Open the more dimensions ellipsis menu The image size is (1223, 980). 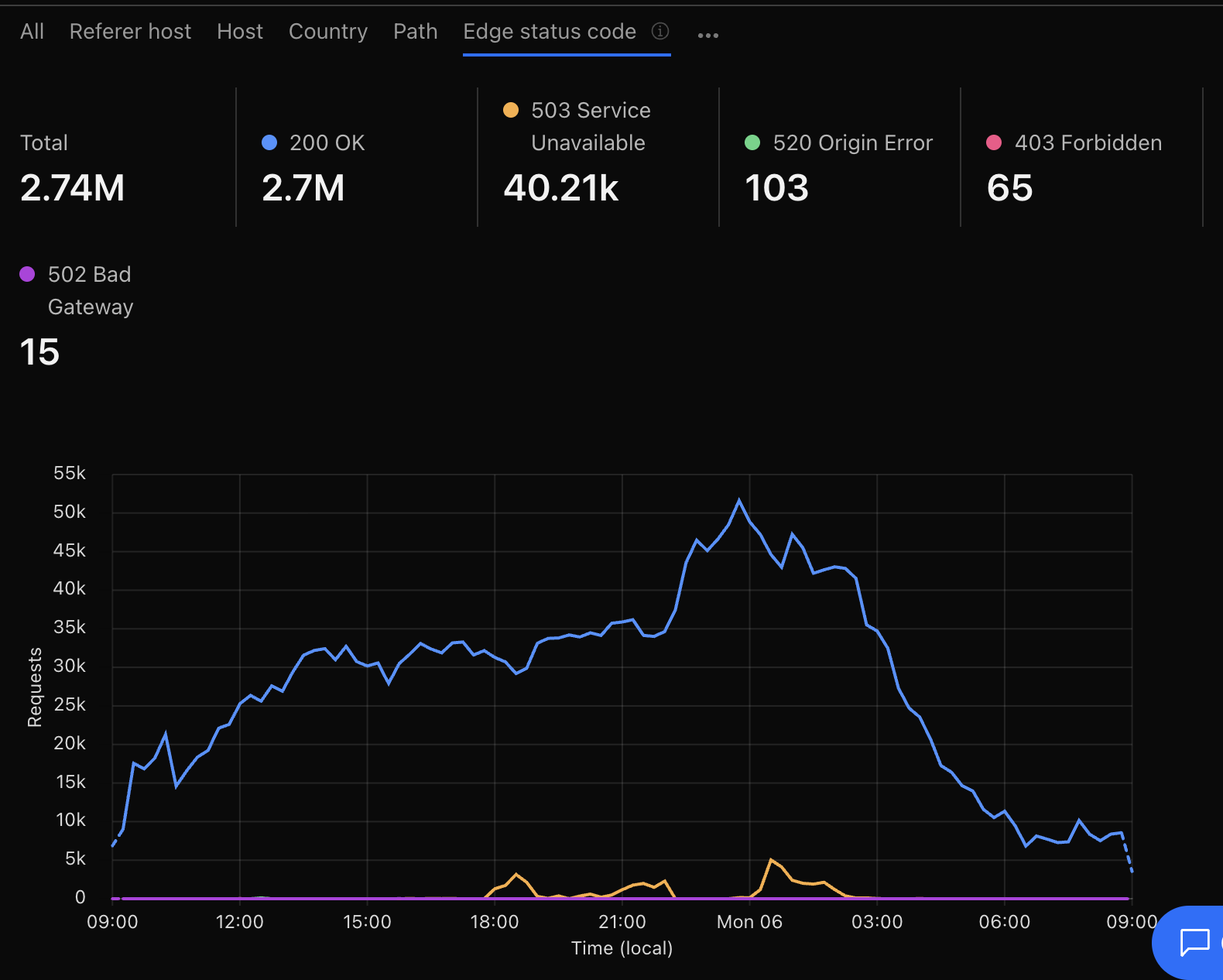[708, 35]
